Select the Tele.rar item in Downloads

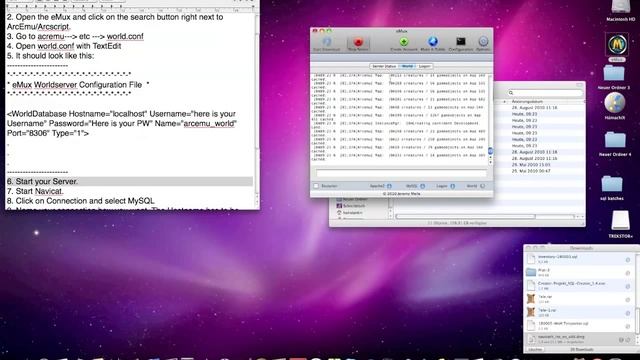click(579, 299)
